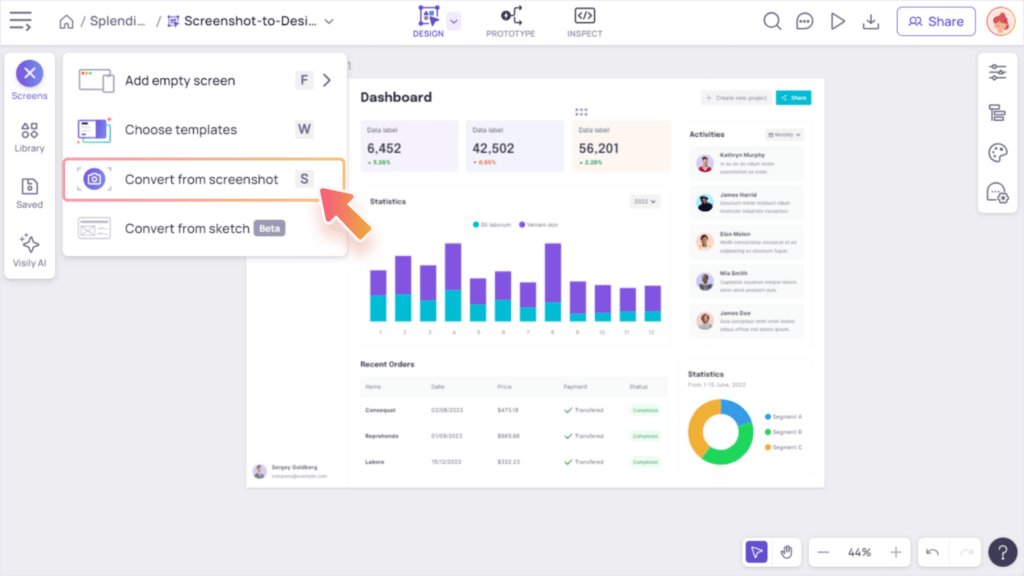Expand the Design mode dropdown arrow

[454, 22]
